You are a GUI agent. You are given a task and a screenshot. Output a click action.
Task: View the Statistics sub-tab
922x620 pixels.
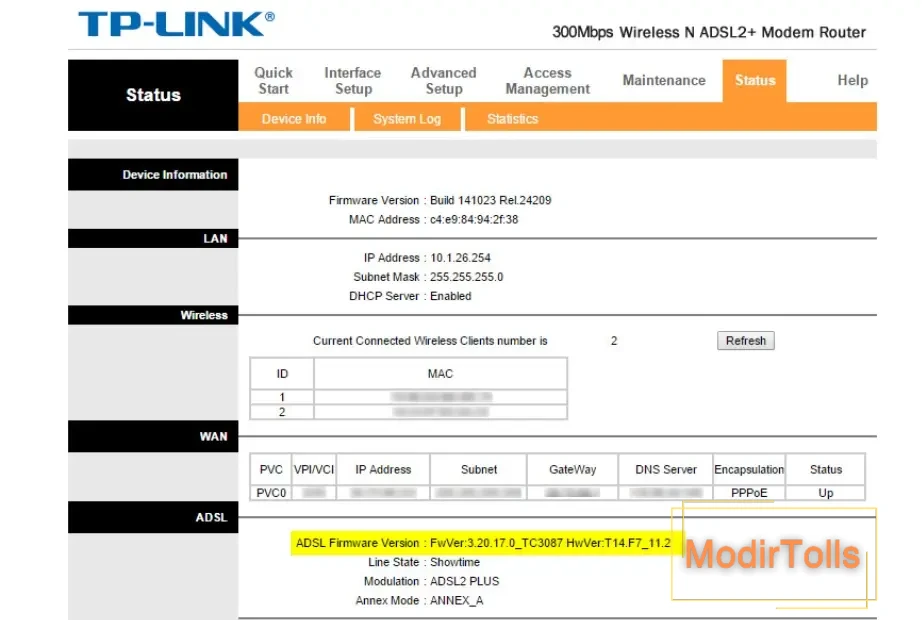tap(512, 119)
